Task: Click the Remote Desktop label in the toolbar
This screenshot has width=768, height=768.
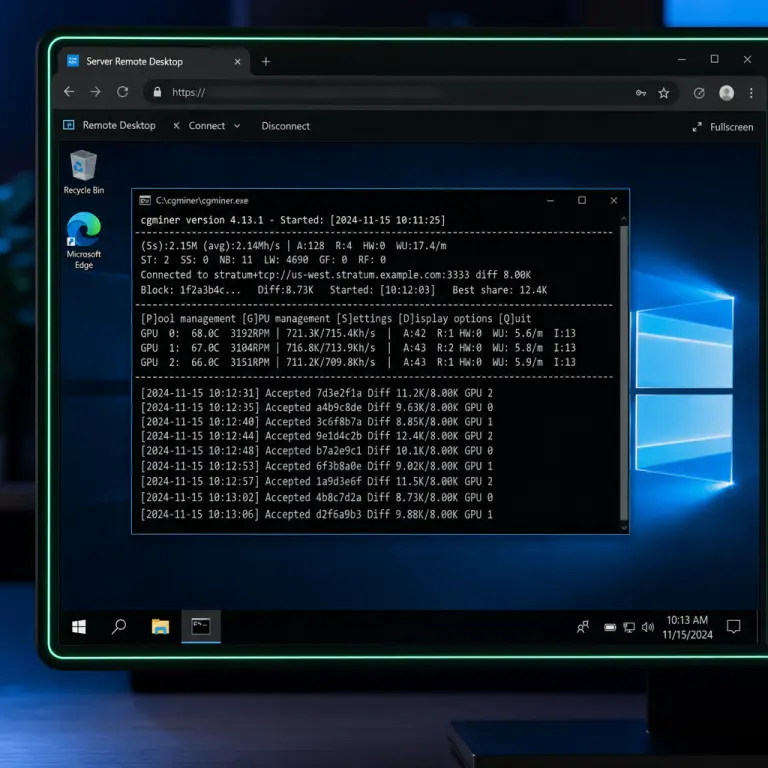Action: (119, 125)
